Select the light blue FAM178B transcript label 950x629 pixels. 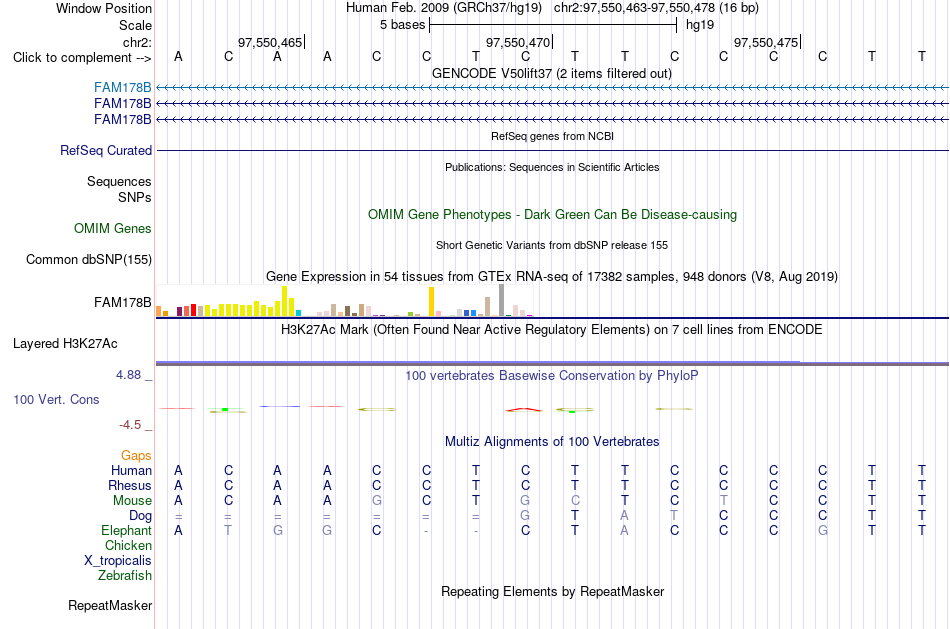pyautogui.click(x=122, y=88)
